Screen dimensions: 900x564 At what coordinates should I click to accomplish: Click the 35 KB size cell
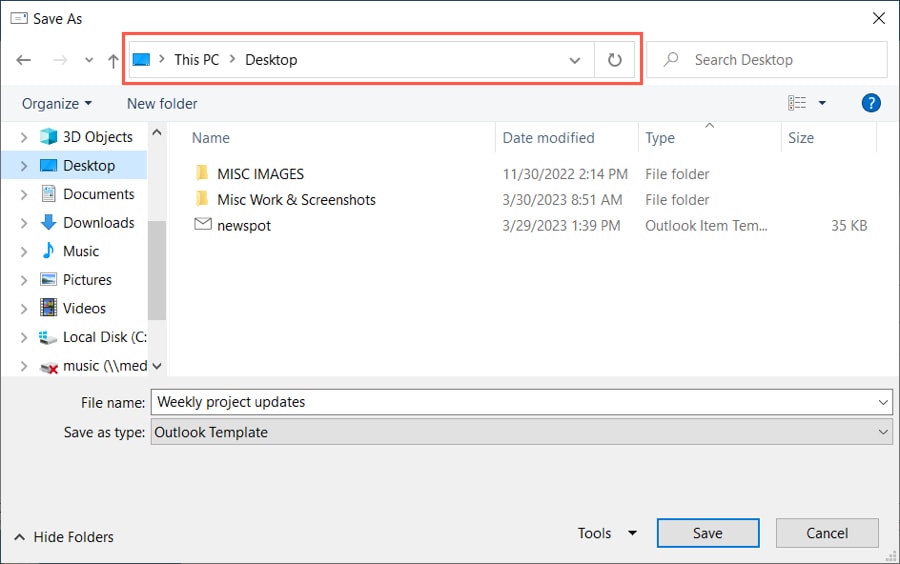[x=849, y=225]
